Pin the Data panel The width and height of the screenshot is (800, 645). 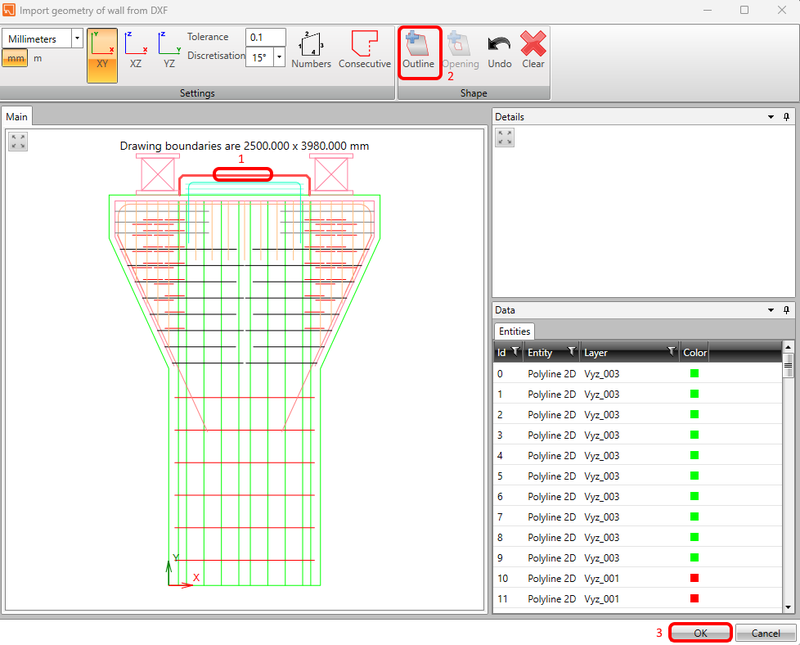(786, 310)
